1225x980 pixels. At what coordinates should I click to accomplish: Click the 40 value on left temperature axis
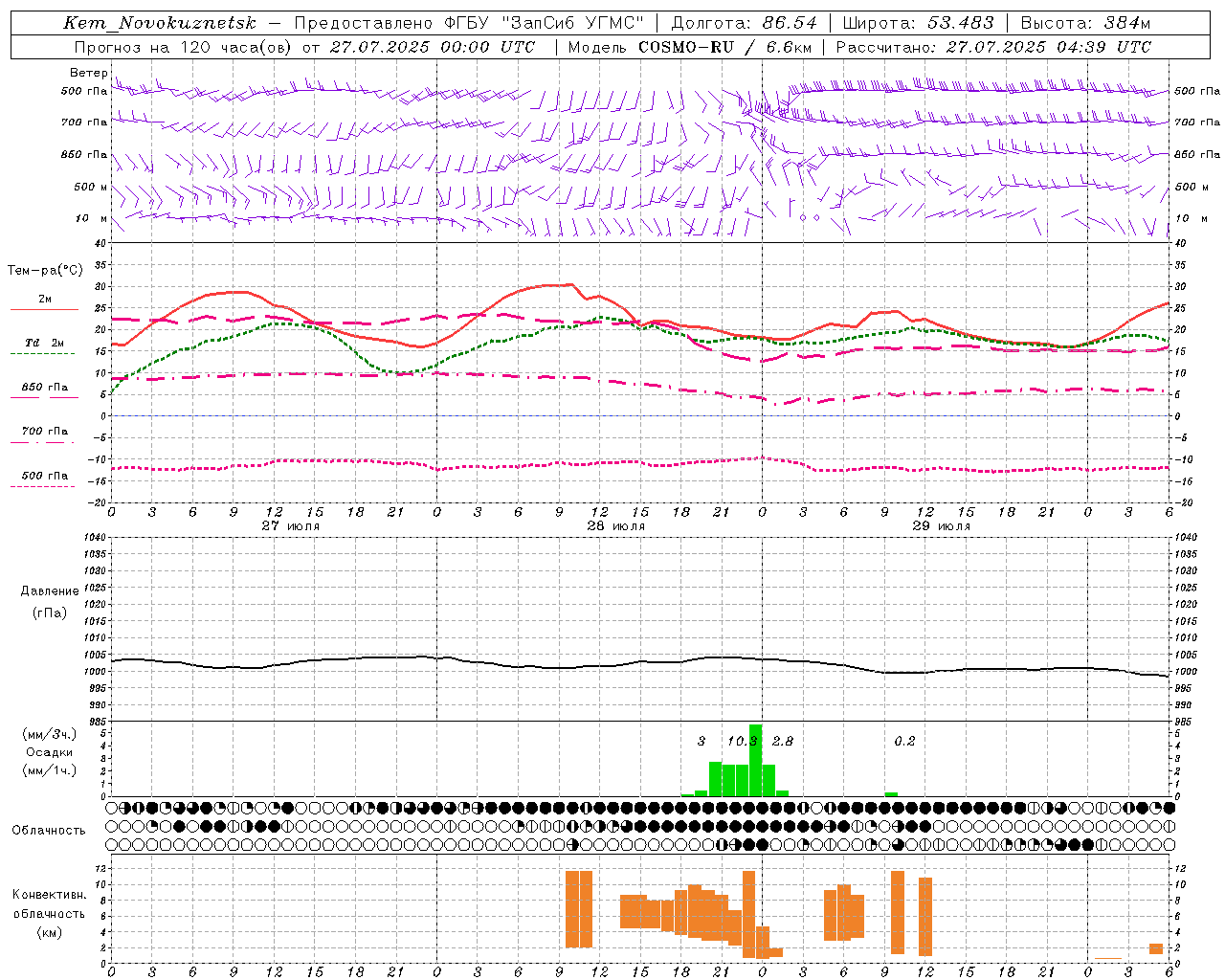(101, 244)
